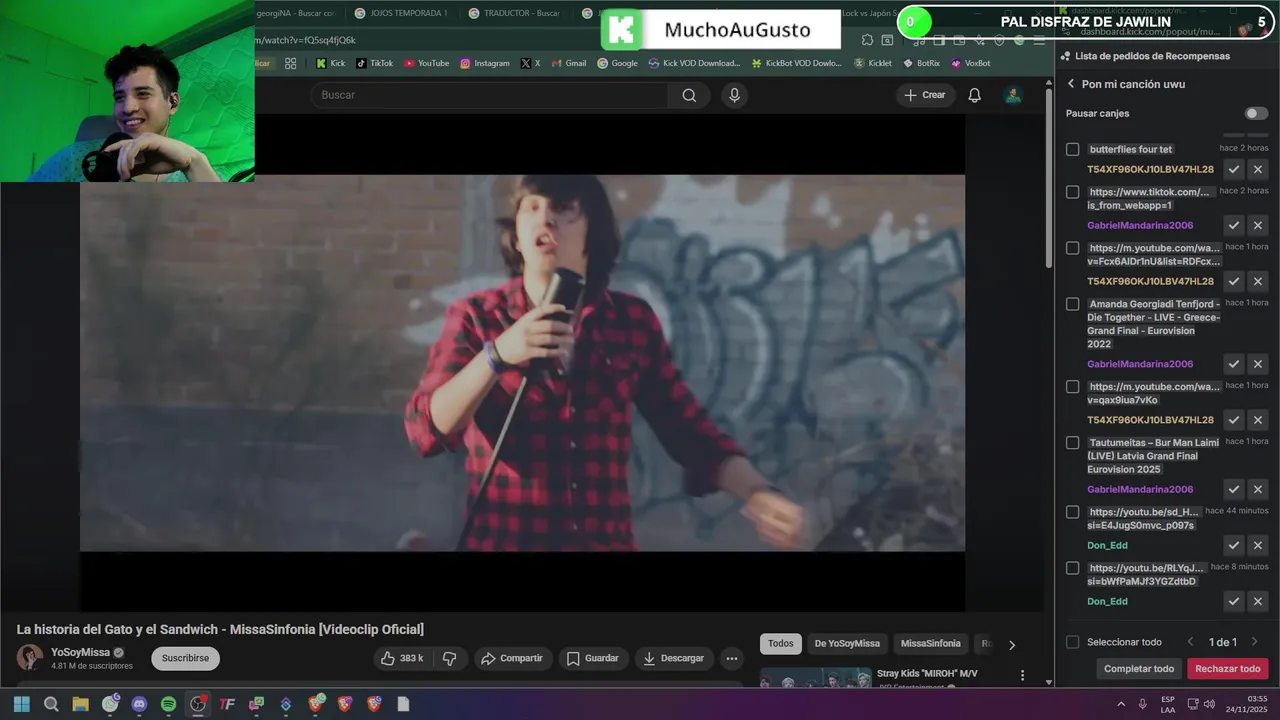Click the Suscribirse button
The width and height of the screenshot is (1280, 720).
[185, 658]
